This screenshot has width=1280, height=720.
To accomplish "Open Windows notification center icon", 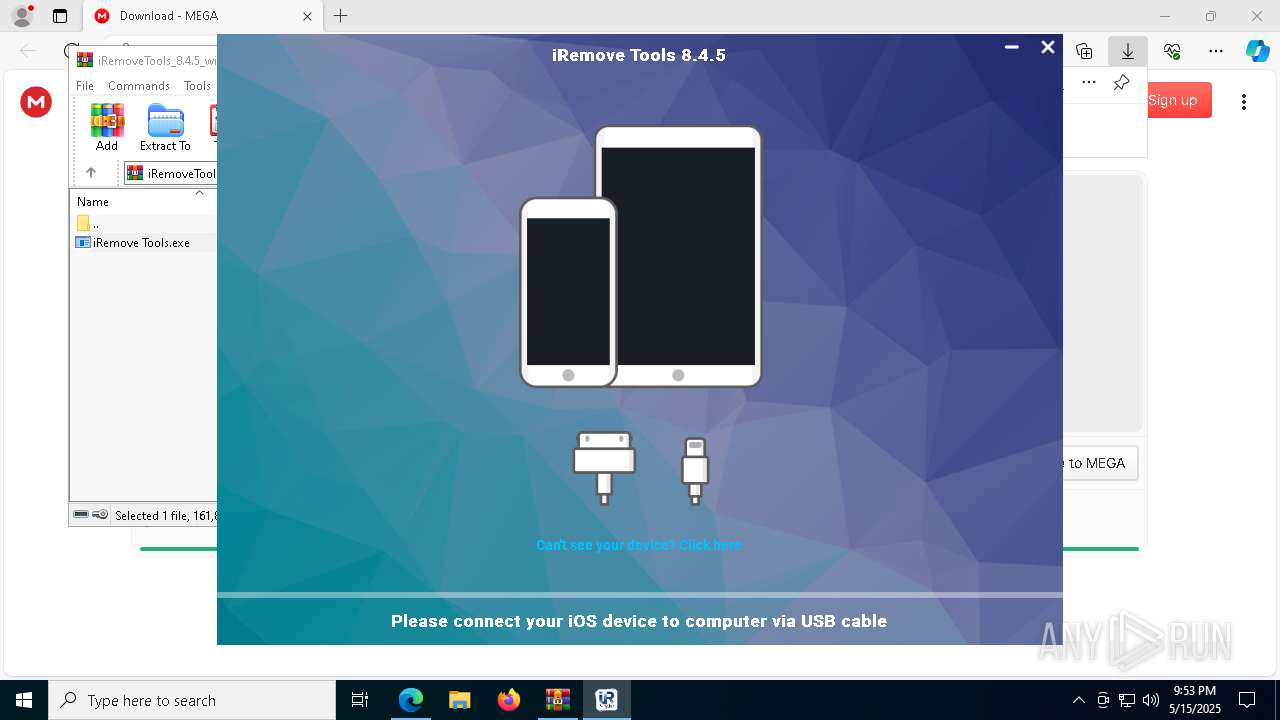I will pos(1247,700).
